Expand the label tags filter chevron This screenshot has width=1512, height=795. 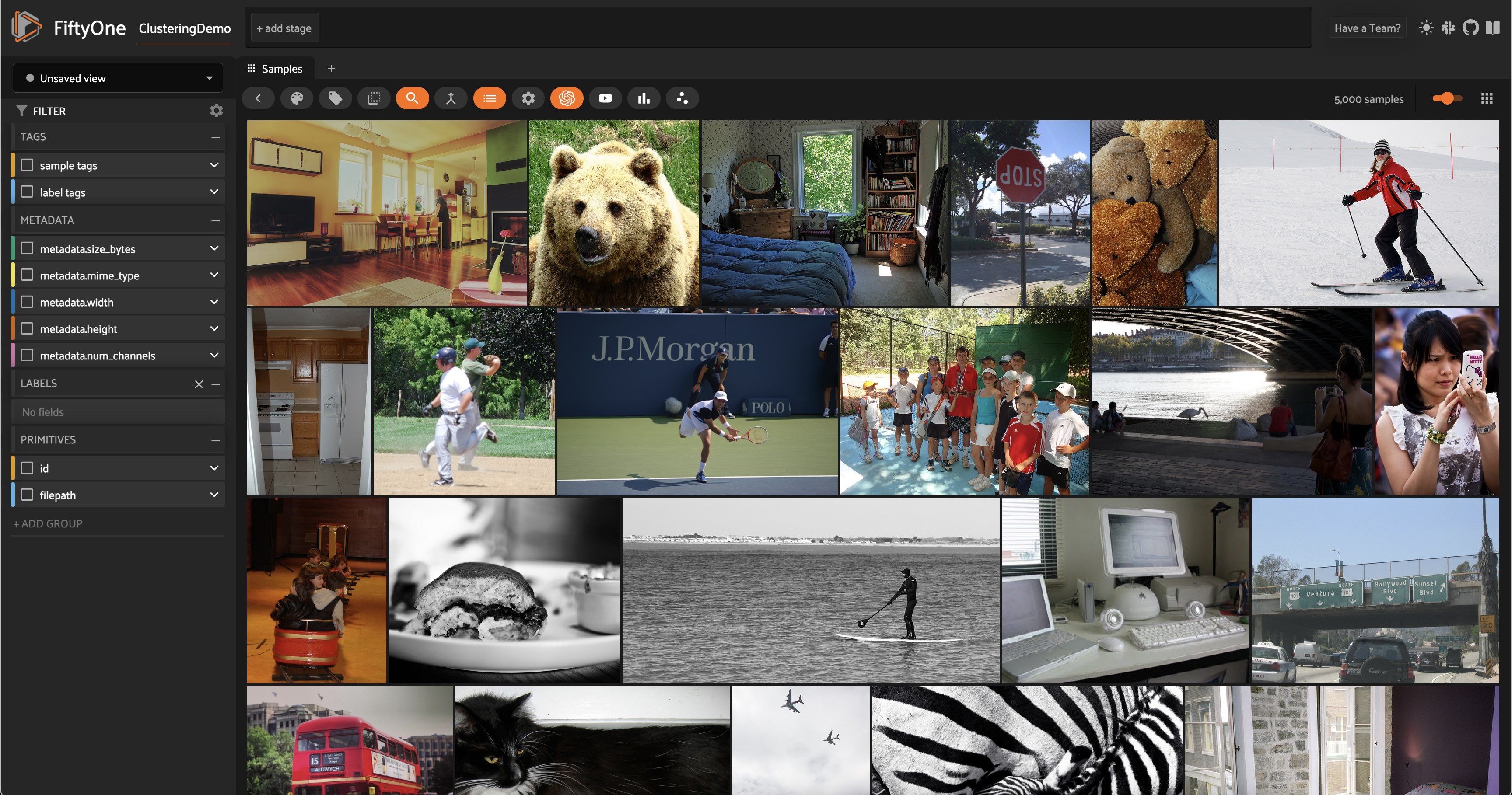tap(214, 192)
